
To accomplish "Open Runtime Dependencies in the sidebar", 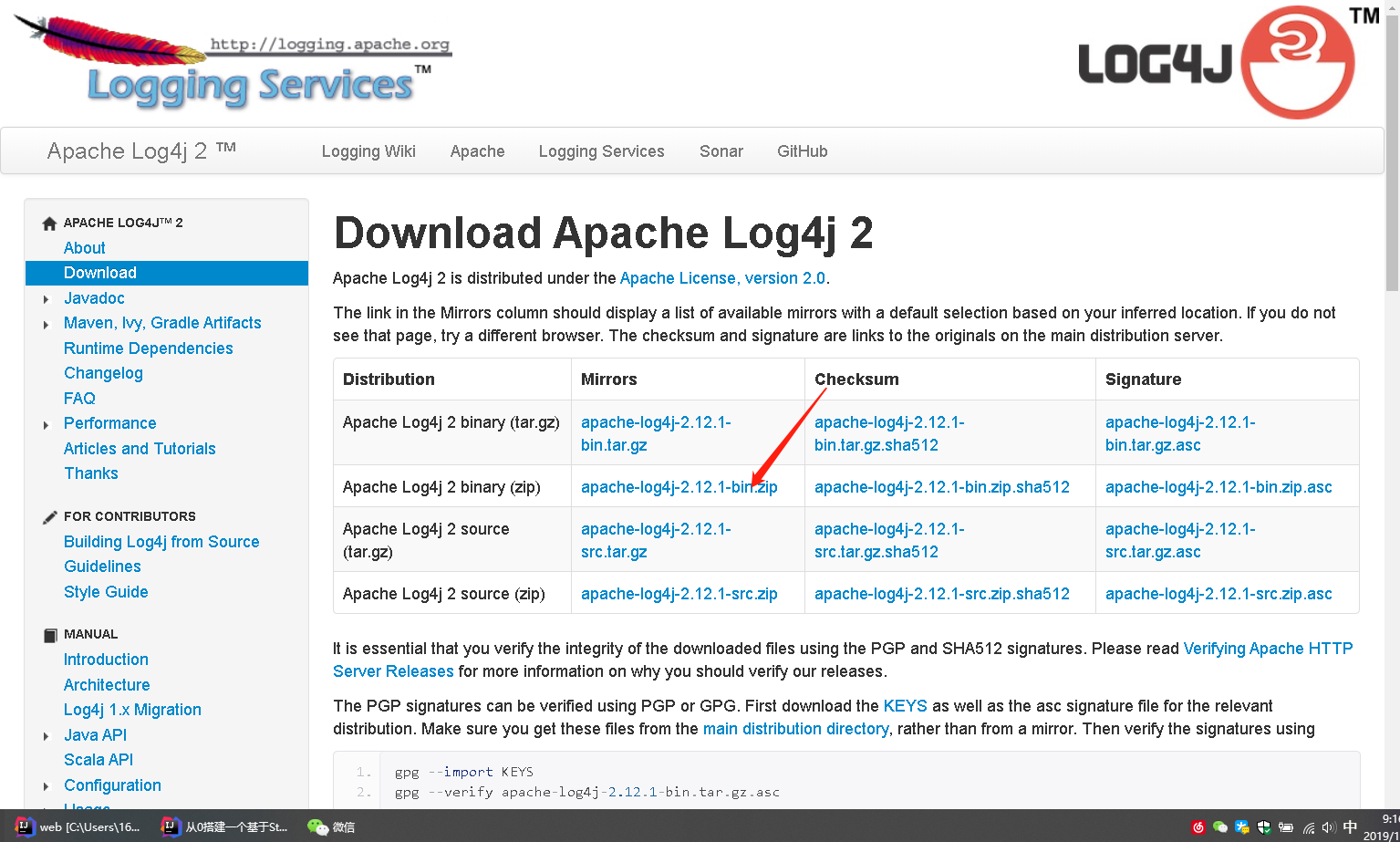I will (x=149, y=348).
